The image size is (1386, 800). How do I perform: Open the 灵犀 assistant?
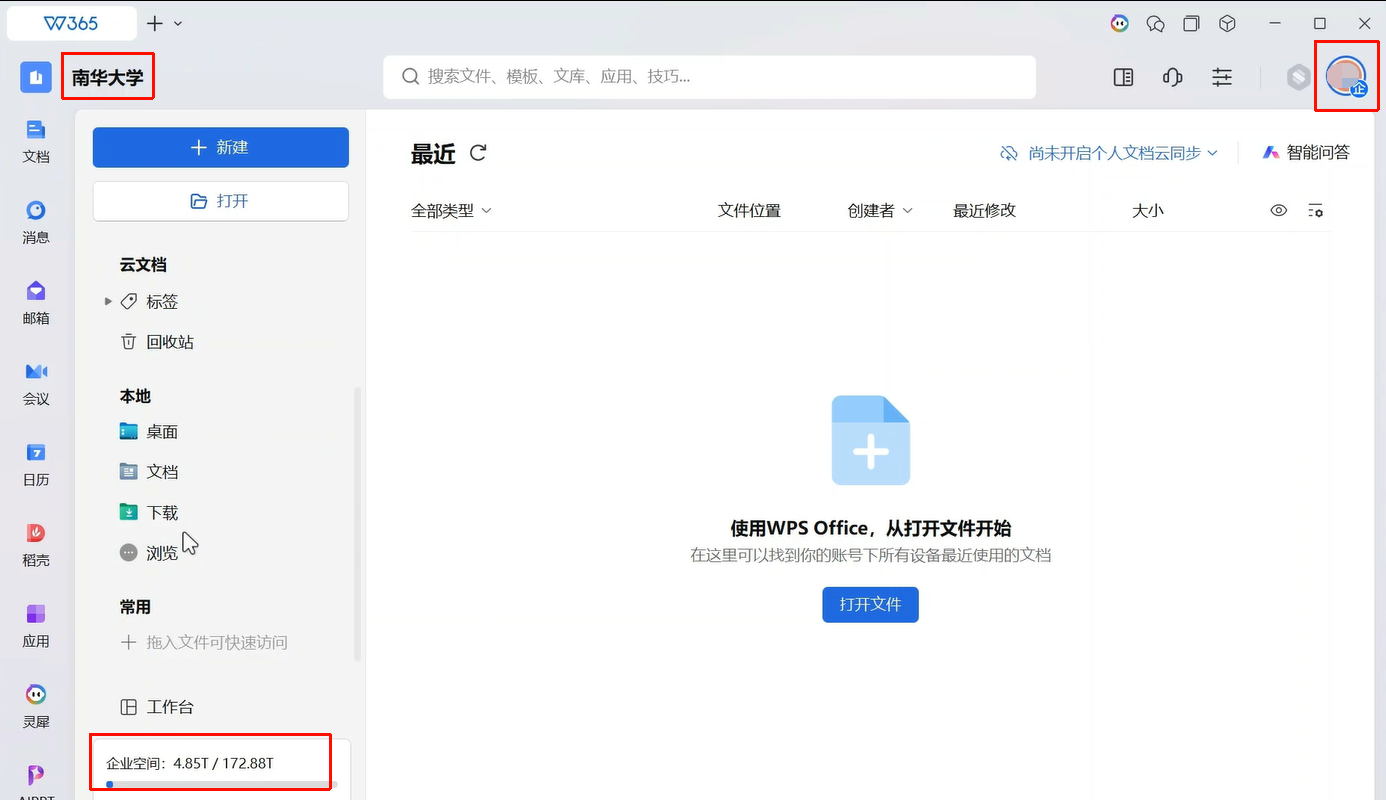pos(36,707)
